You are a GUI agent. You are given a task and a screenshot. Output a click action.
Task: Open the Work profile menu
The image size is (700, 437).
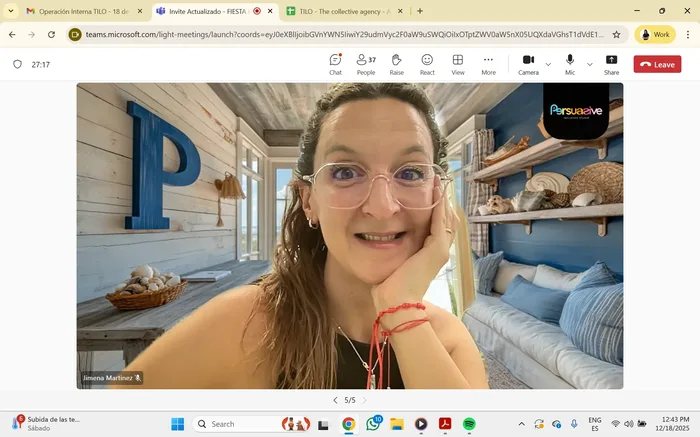click(655, 34)
